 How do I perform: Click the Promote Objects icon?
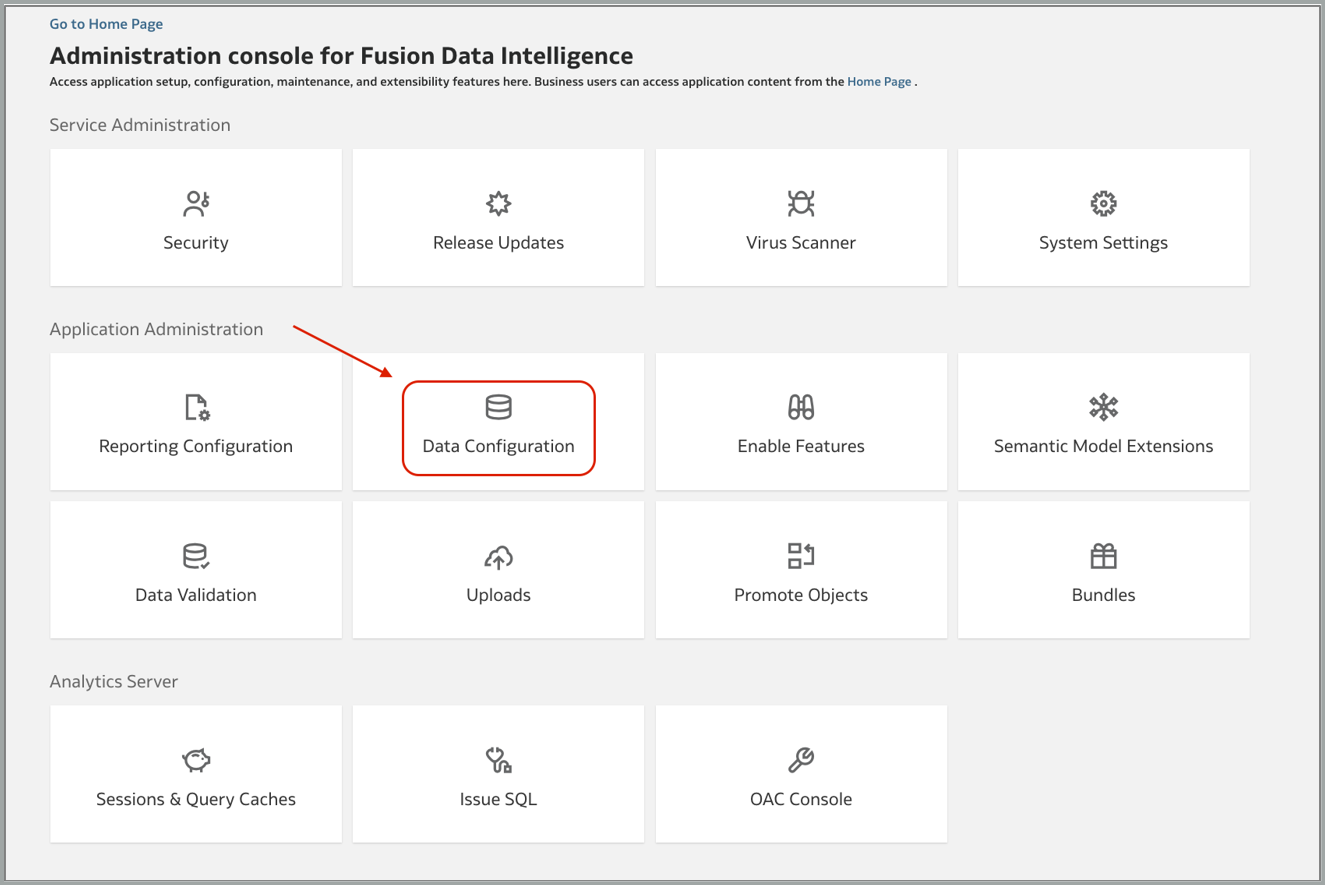pyautogui.click(x=800, y=556)
